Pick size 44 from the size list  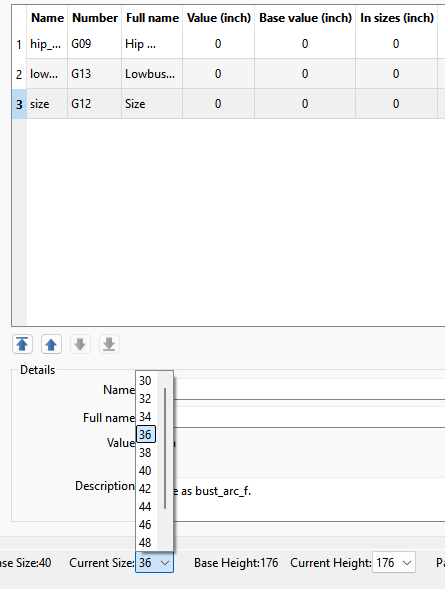[x=146, y=507]
